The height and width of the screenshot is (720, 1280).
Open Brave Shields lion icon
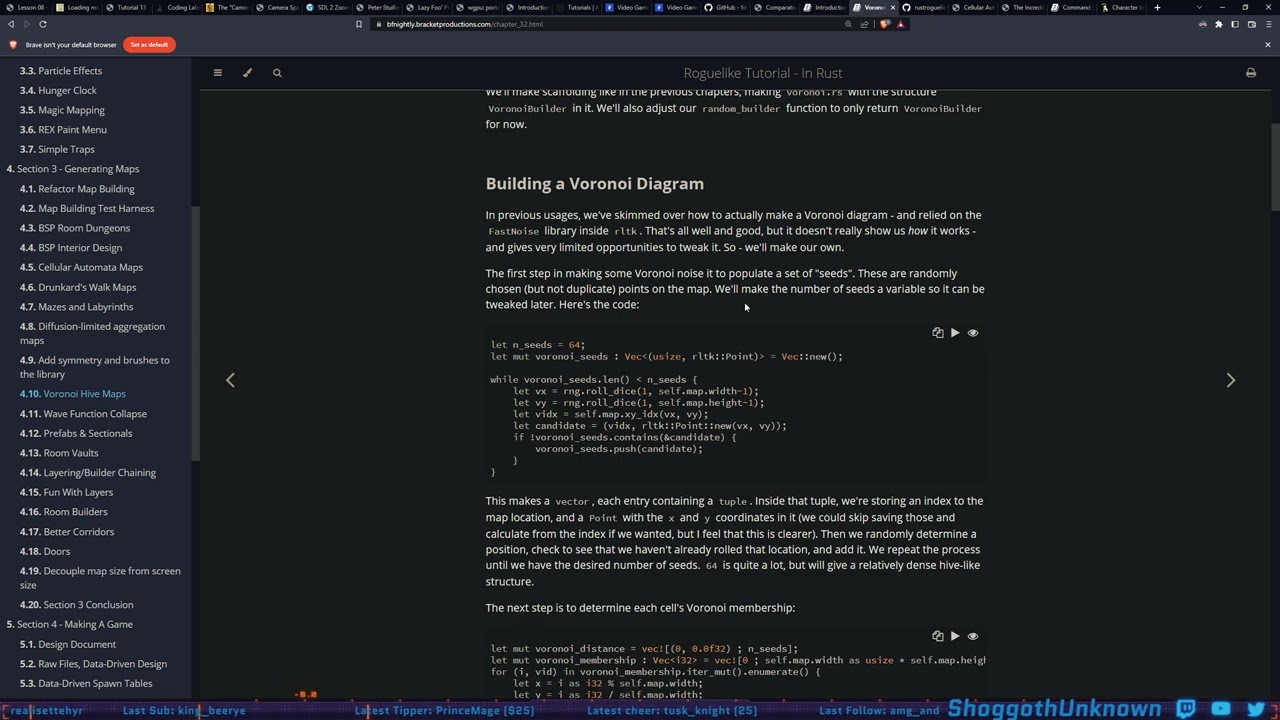(884, 24)
